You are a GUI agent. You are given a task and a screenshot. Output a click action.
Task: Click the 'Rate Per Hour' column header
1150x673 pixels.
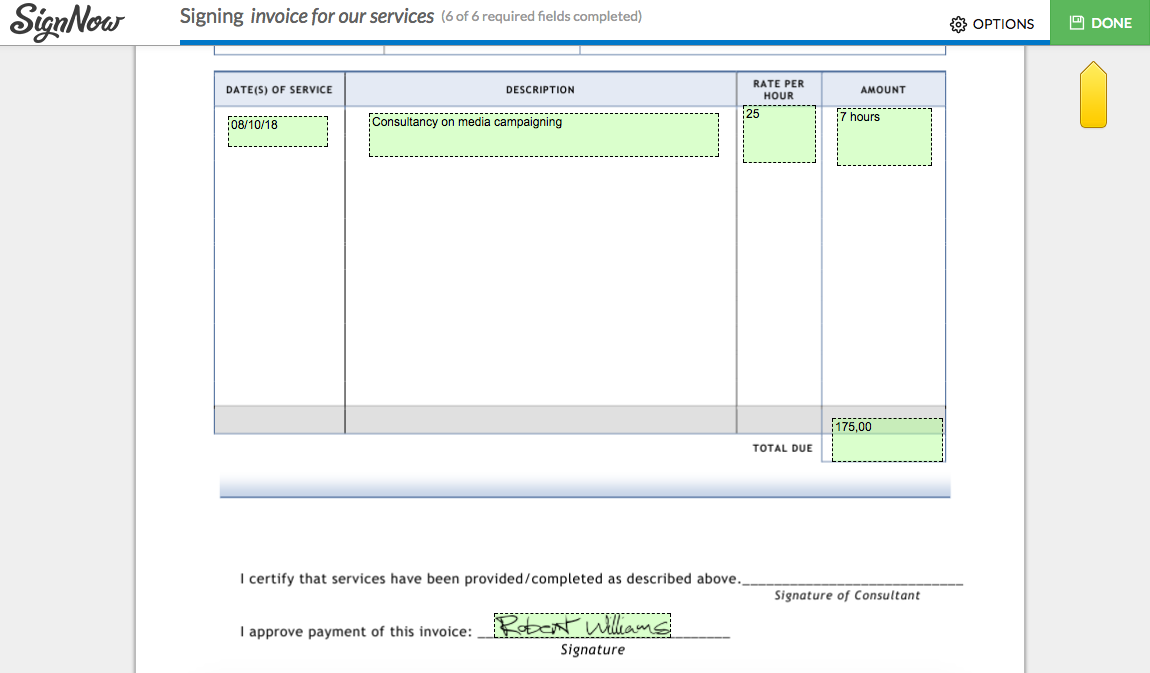click(778, 90)
